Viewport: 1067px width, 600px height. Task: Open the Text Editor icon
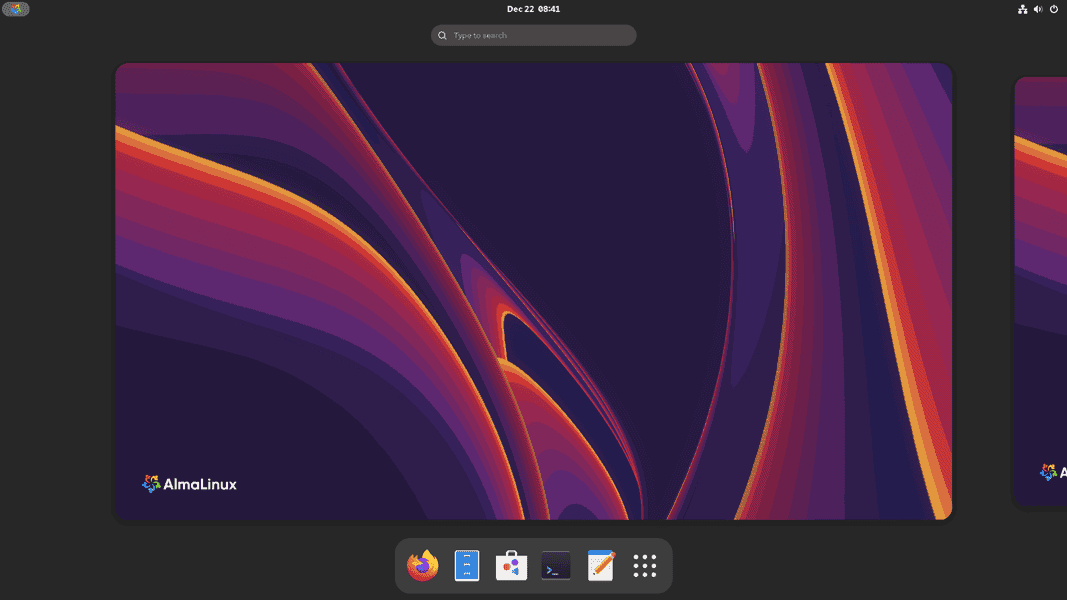click(600, 565)
